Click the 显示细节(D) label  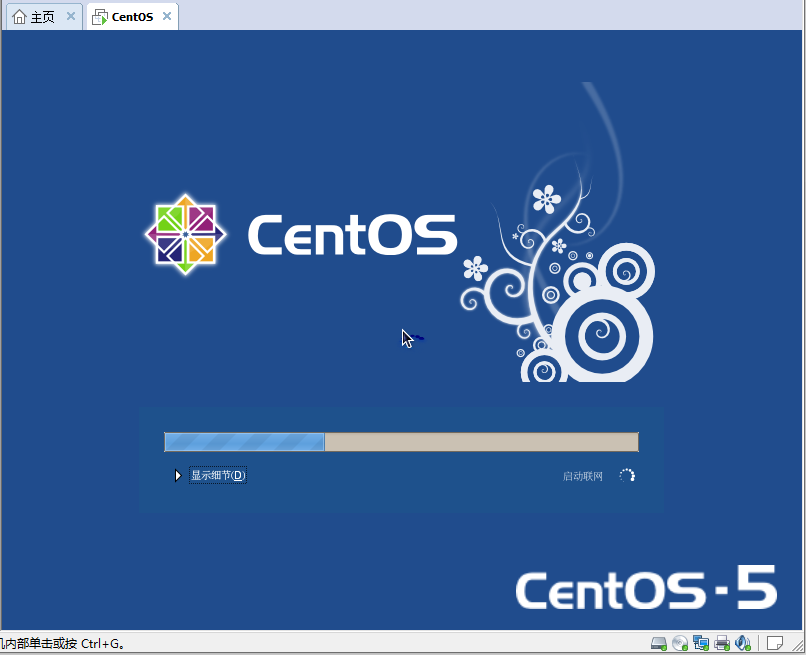(x=218, y=476)
